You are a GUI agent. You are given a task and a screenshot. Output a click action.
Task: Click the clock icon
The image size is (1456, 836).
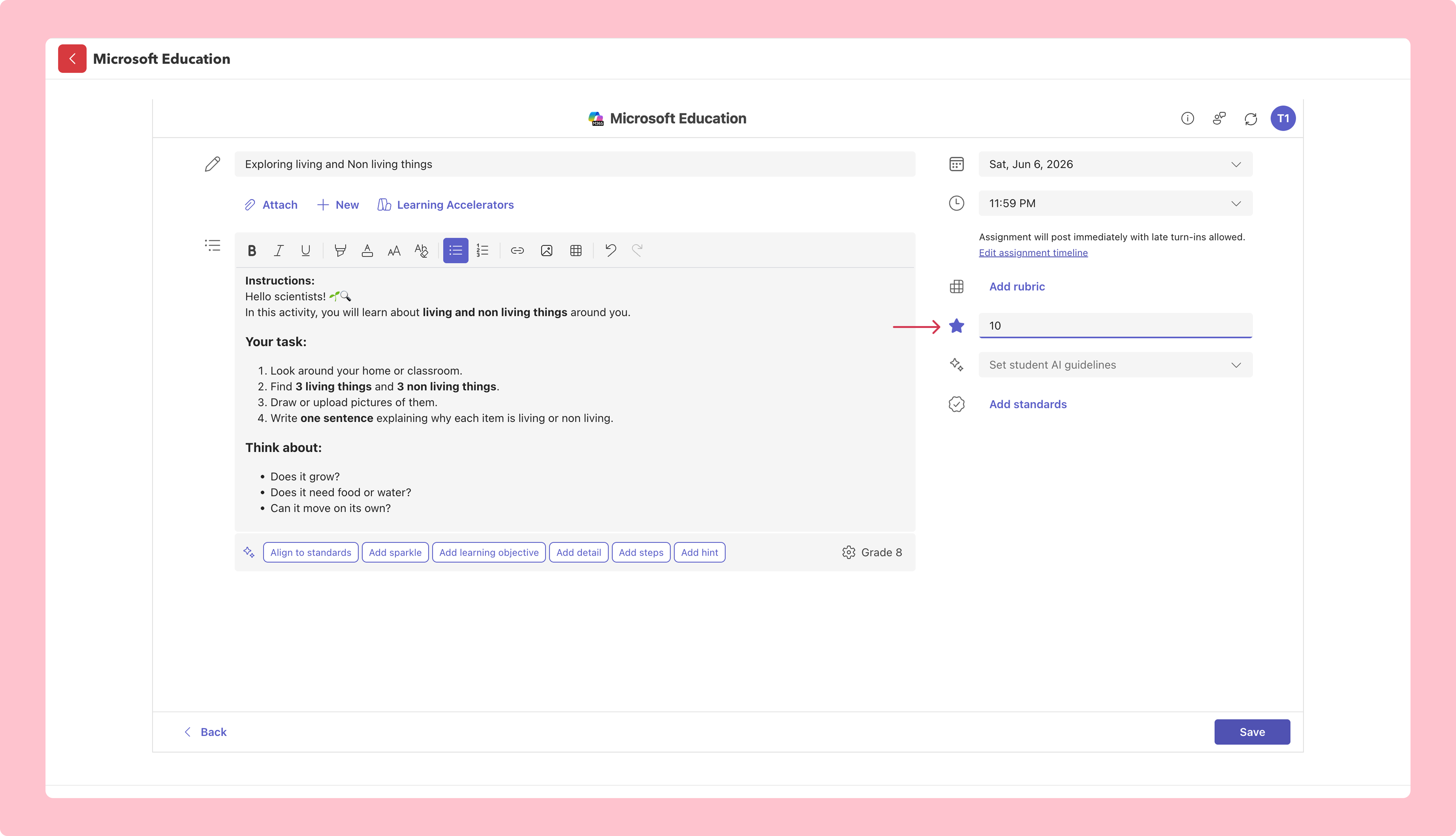[956, 203]
